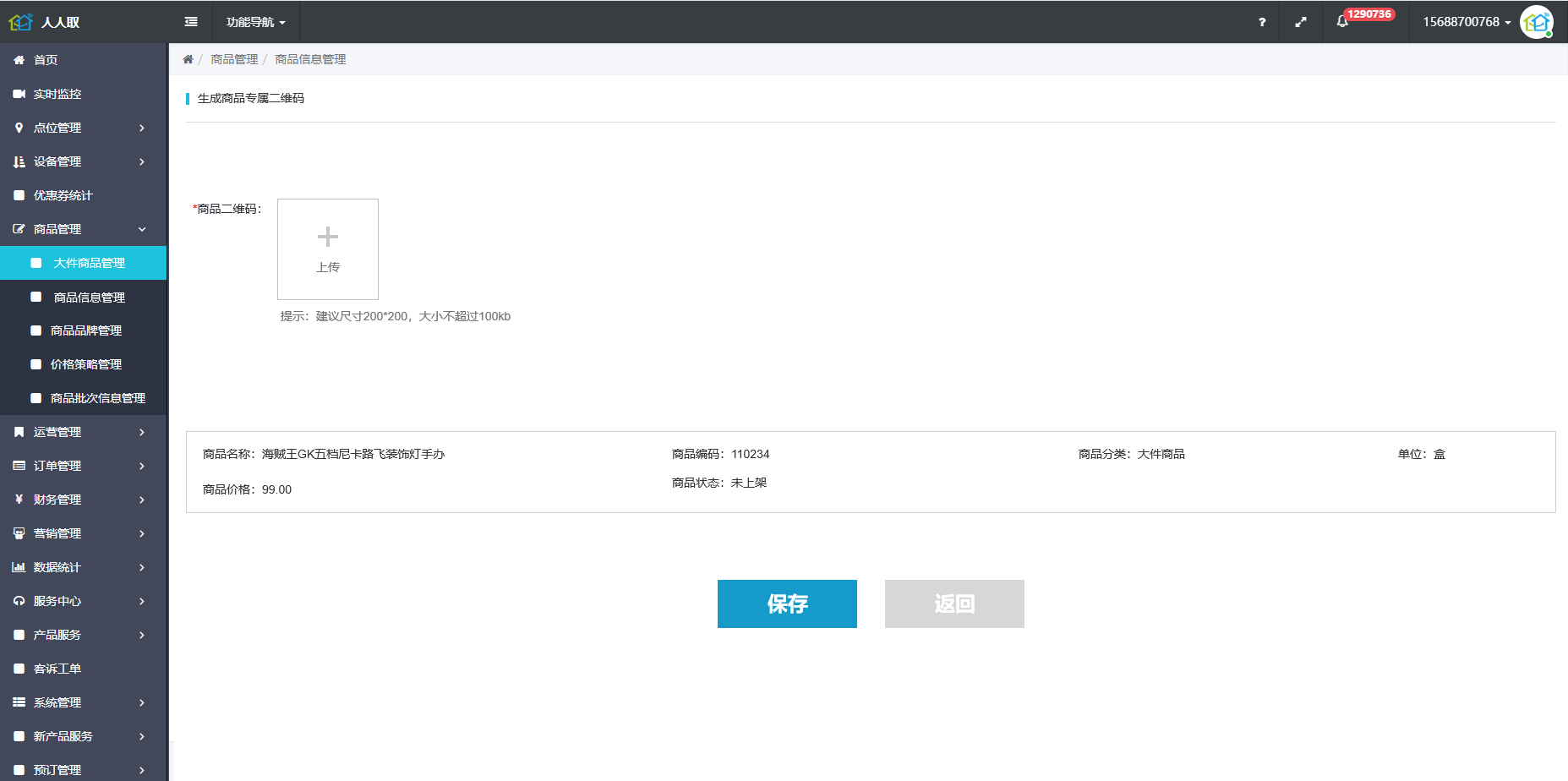Expand the 点位管理 sidebar menu

click(80, 128)
